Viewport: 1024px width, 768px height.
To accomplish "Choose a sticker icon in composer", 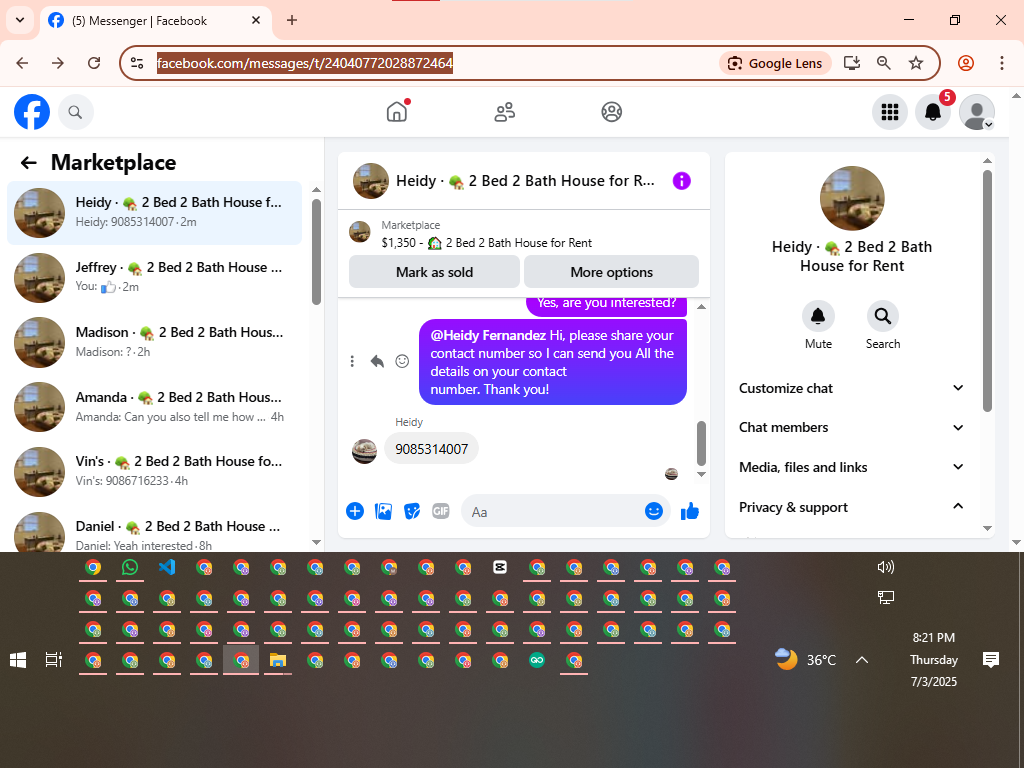I will [x=412, y=511].
